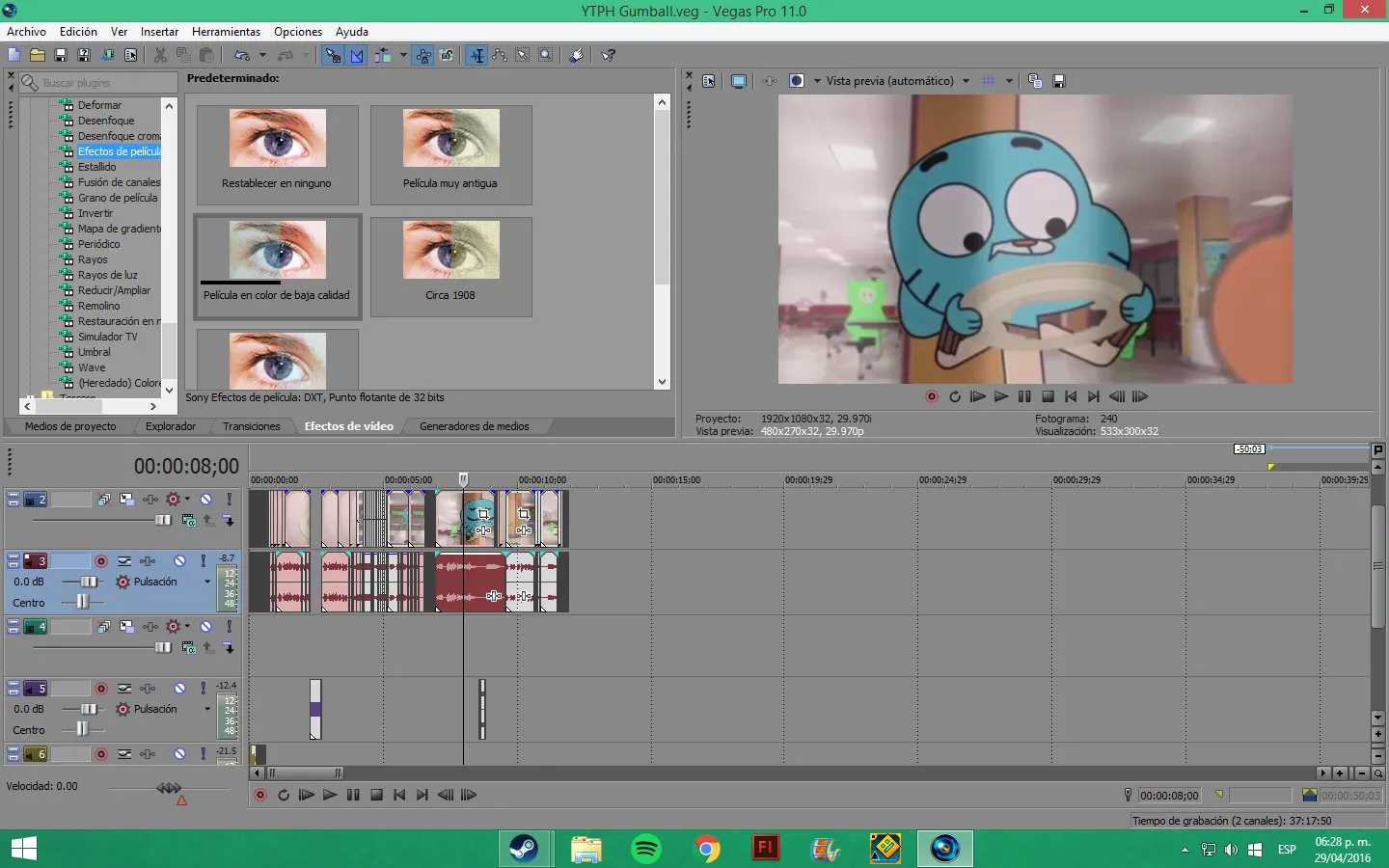This screenshot has height=868, width=1389.
Task: Save the project using the floppy disk icon
Action: pyautogui.click(x=61, y=55)
